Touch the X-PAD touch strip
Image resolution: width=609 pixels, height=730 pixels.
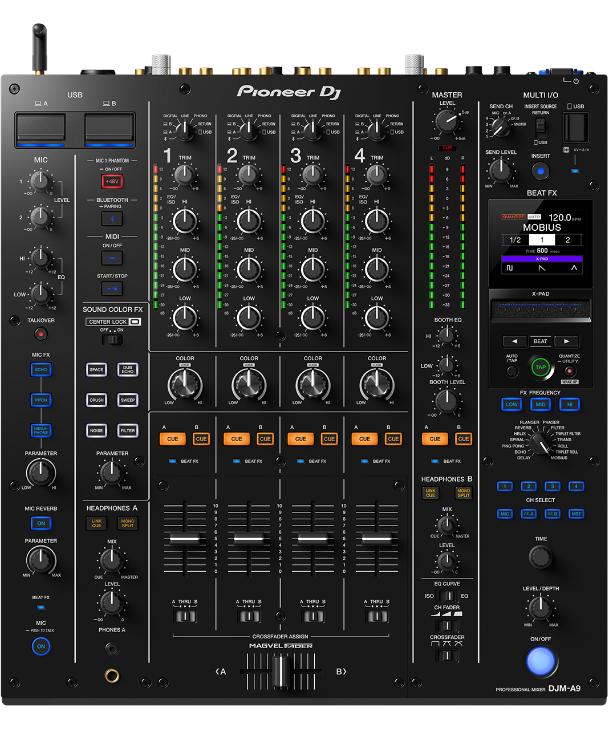541,309
